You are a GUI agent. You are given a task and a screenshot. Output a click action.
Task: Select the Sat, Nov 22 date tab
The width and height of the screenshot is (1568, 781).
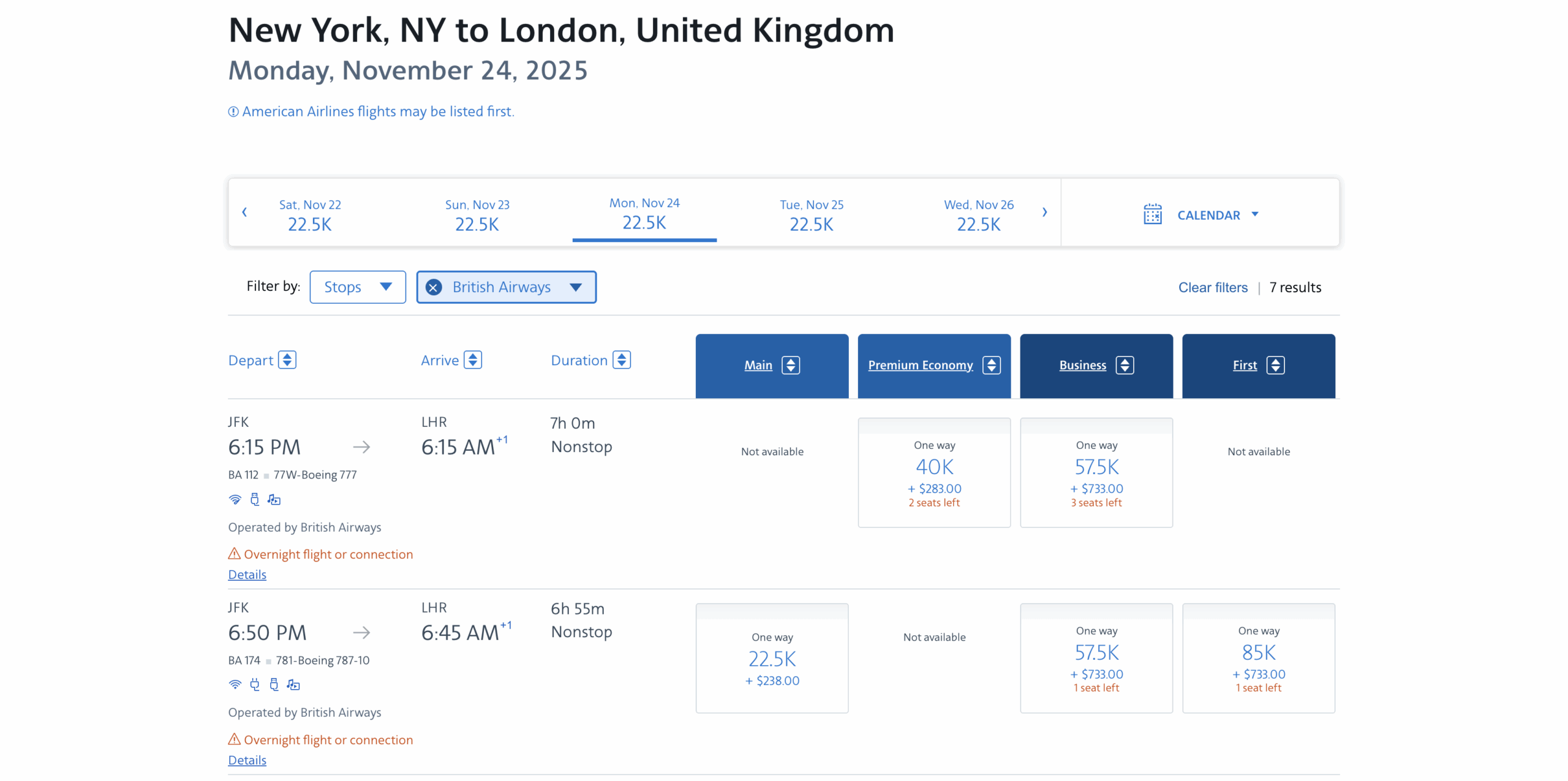tap(310, 214)
